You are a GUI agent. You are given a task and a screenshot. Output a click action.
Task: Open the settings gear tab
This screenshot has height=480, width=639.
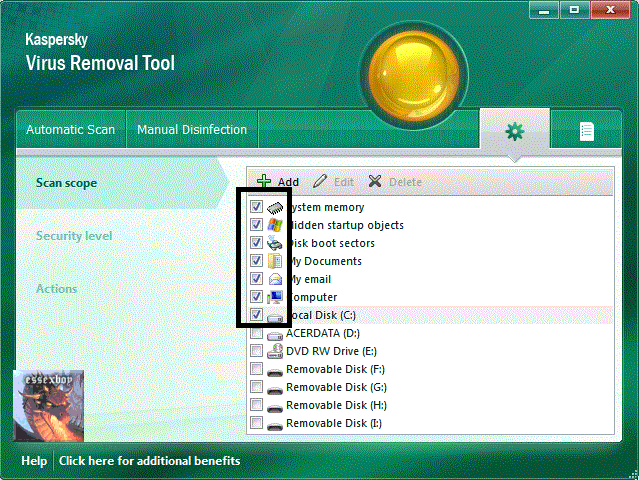point(515,131)
